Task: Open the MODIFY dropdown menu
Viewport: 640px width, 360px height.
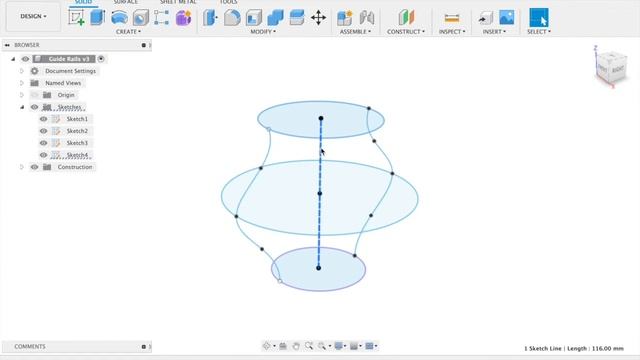Action: coord(263,31)
